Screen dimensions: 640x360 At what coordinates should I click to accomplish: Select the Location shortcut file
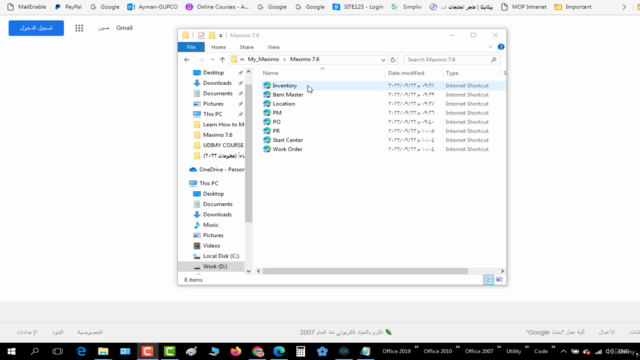coord(284,104)
